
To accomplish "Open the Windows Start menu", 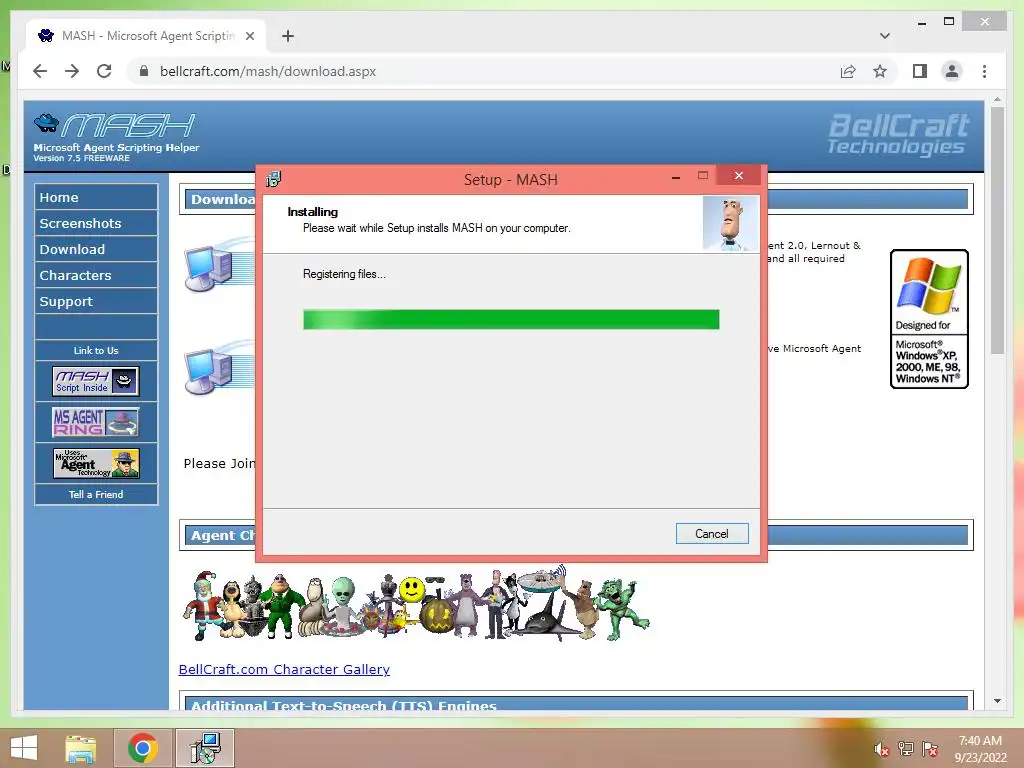I will pos(24,748).
